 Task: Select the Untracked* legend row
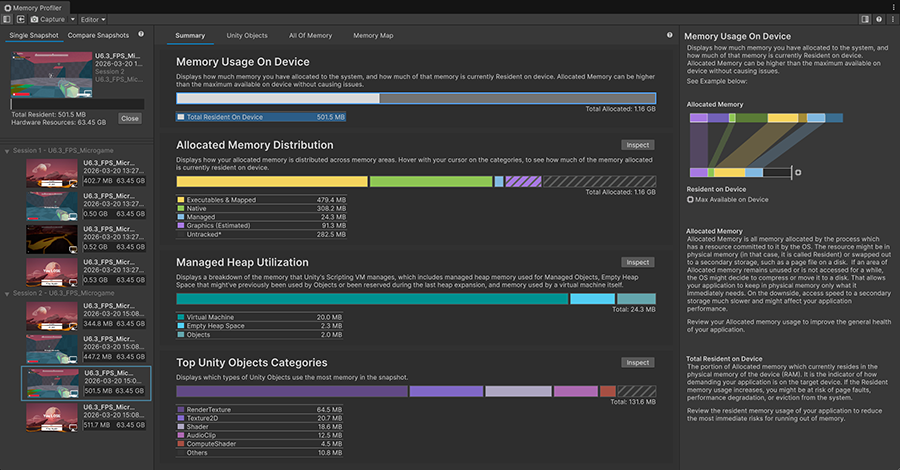[261, 234]
